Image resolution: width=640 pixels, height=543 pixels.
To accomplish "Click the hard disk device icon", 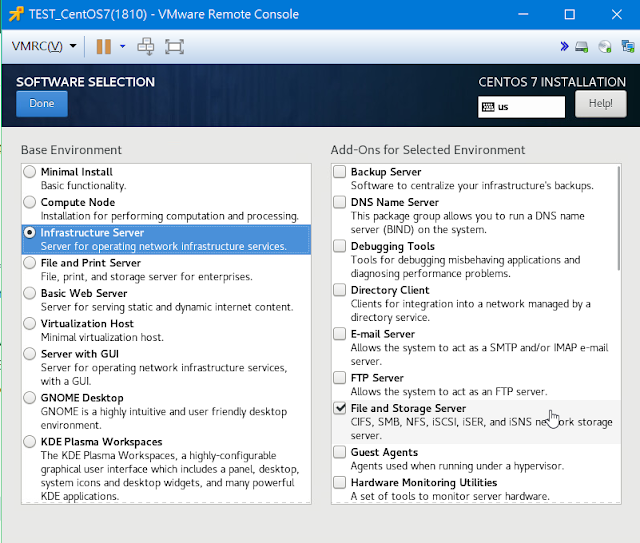I will click(582, 47).
